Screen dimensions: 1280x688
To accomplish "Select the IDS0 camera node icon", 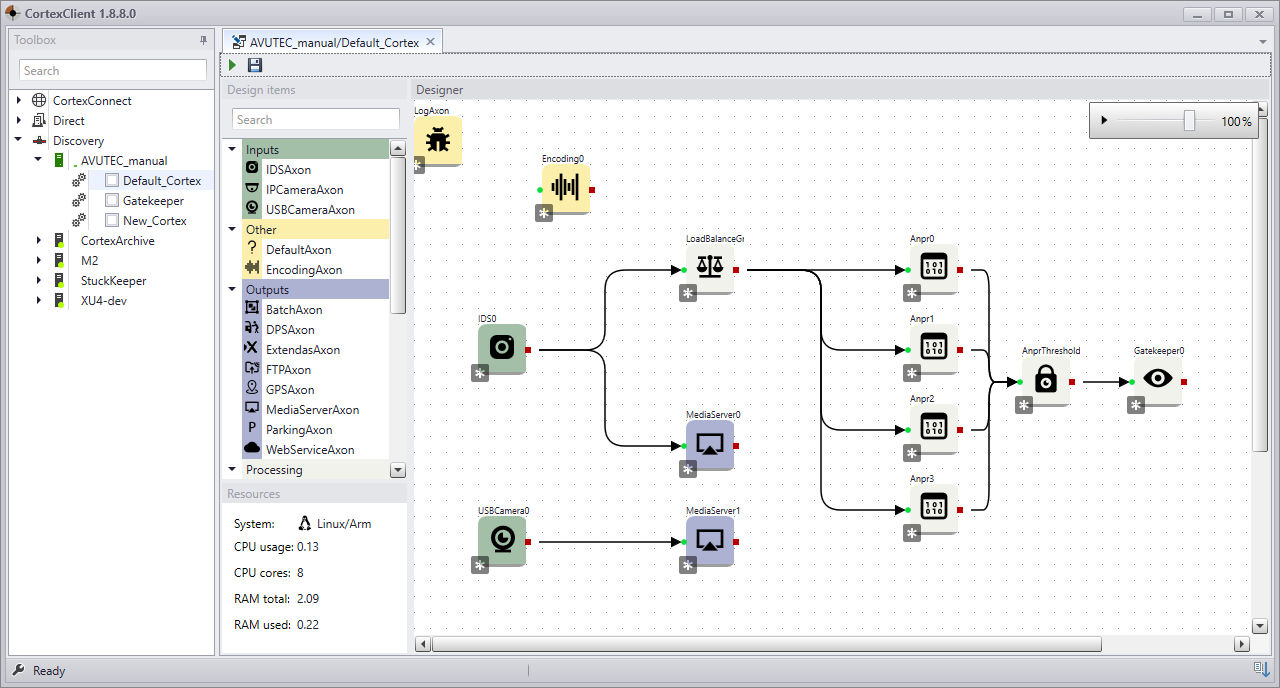I will tap(502, 347).
